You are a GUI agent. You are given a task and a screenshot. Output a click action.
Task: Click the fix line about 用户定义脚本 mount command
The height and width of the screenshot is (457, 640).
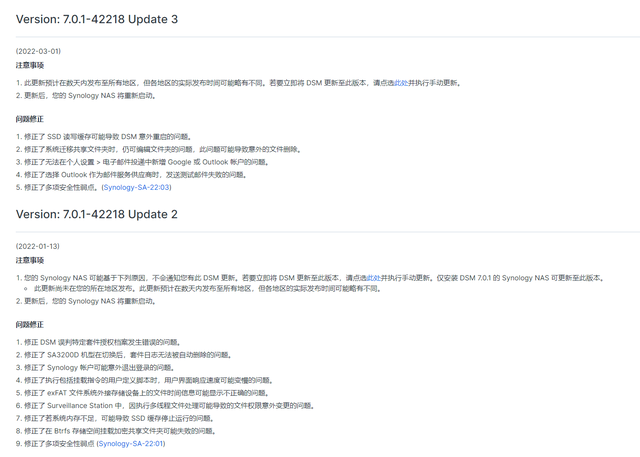(145, 380)
